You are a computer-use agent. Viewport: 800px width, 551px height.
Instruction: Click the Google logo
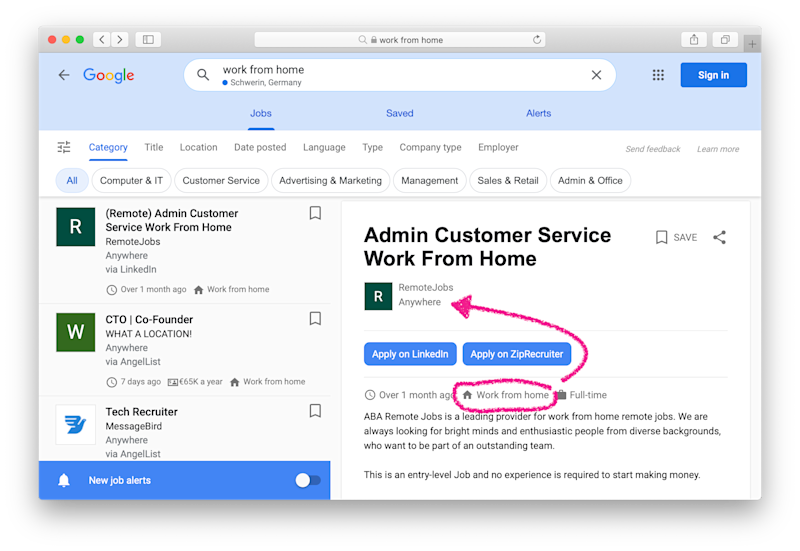click(109, 76)
